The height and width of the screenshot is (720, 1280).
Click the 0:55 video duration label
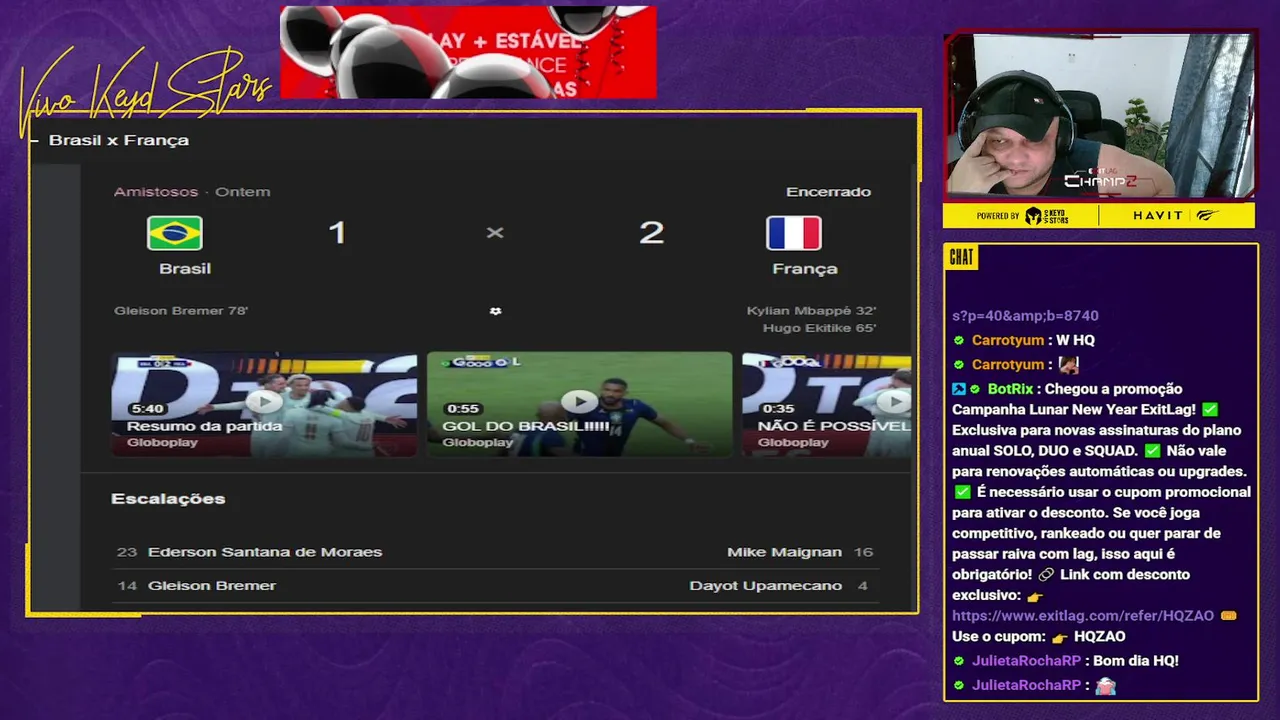(462, 409)
